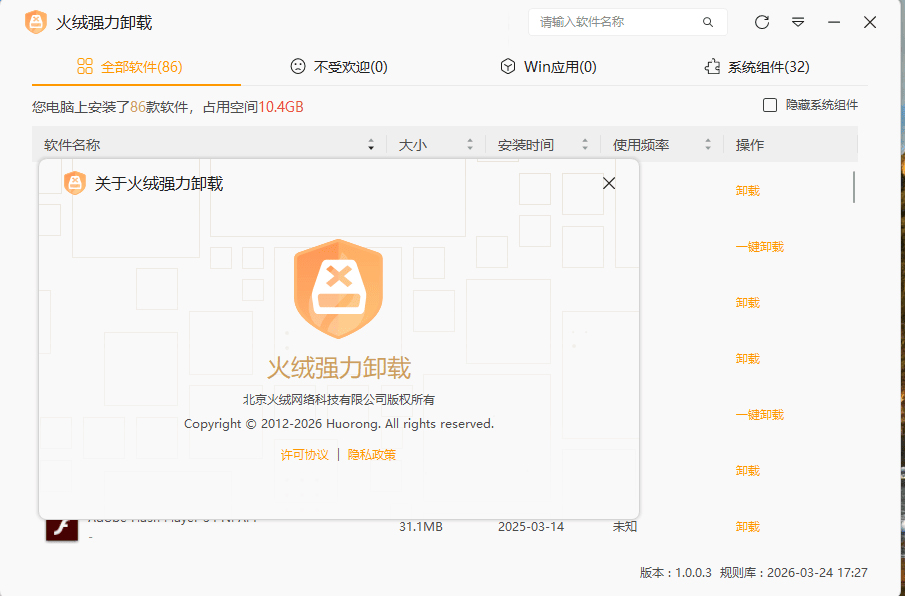The height and width of the screenshot is (596, 905).
Task: Sort by the 使用频率 column header
Action: pos(640,145)
